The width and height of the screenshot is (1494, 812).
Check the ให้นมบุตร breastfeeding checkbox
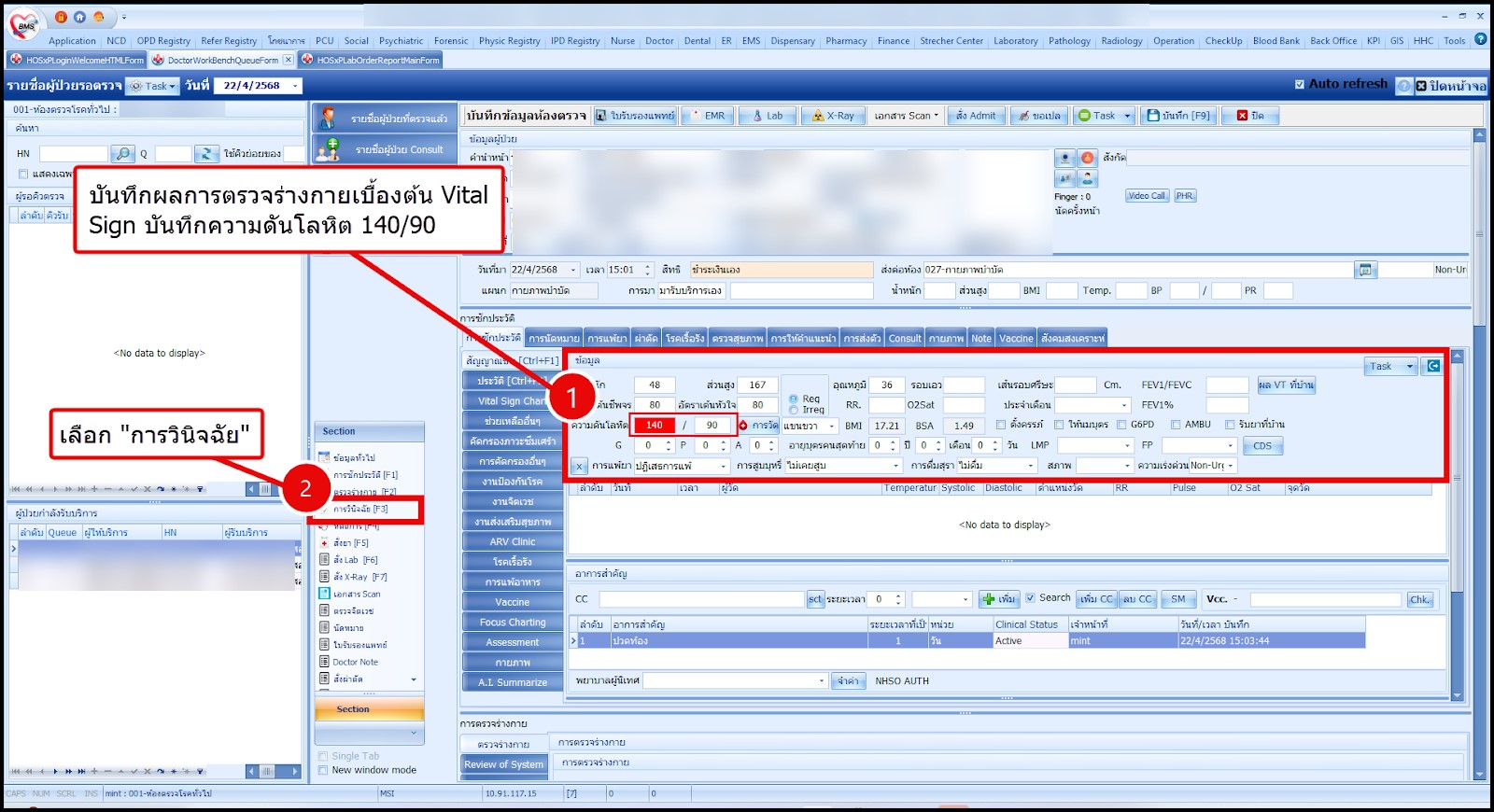click(x=1059, y=425)
